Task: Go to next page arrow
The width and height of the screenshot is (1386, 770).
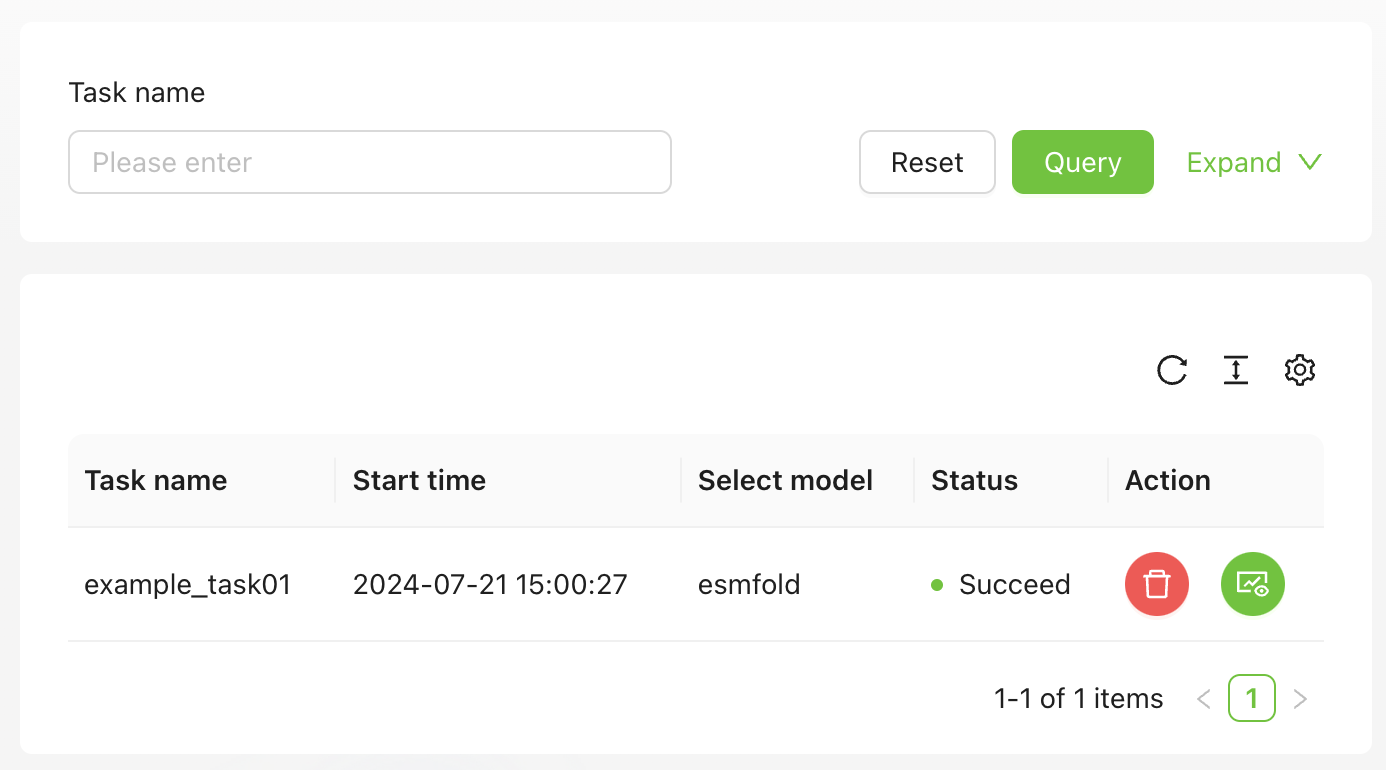Action: tap(1300, 699)
